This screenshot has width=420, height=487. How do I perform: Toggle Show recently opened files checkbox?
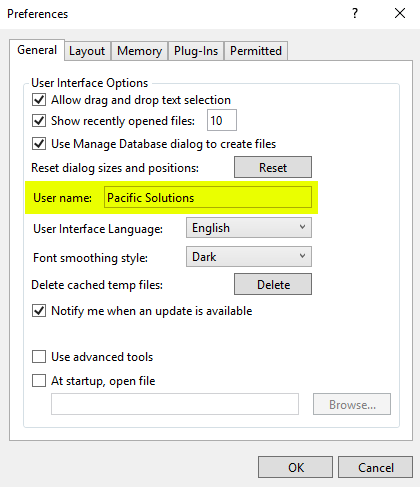tap(39, 121)
